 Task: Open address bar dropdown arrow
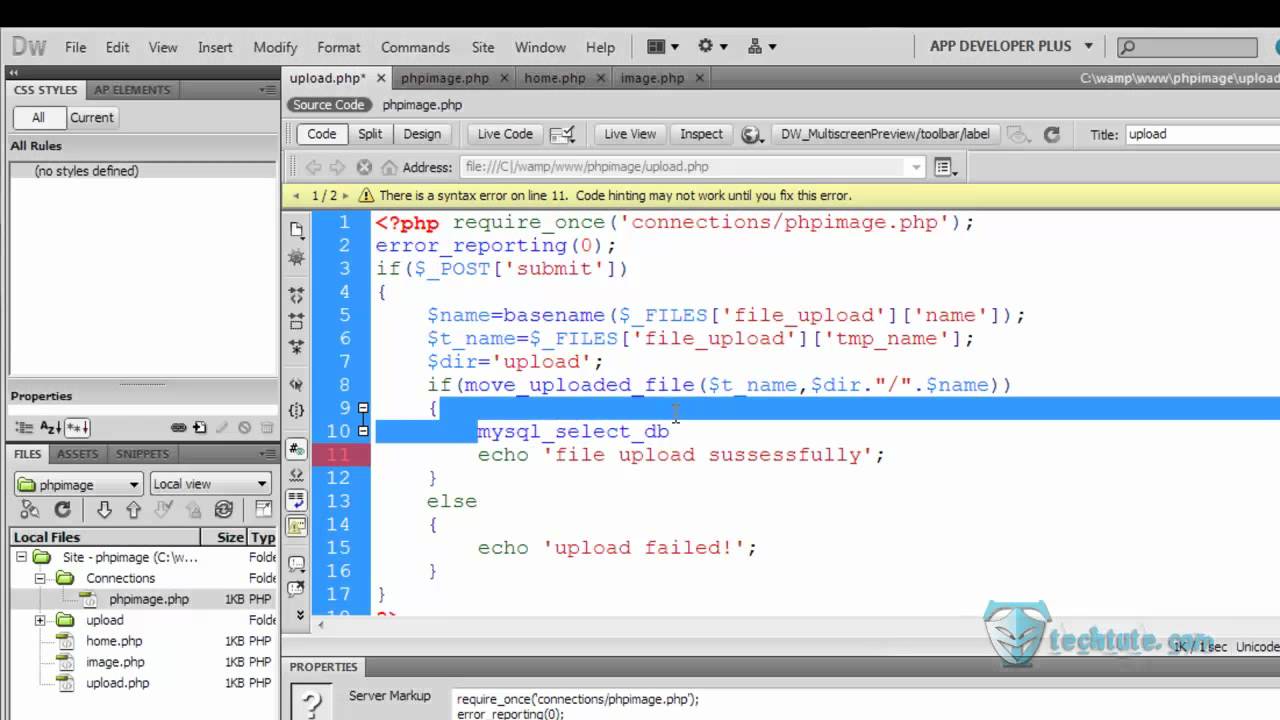click(916, 167)
